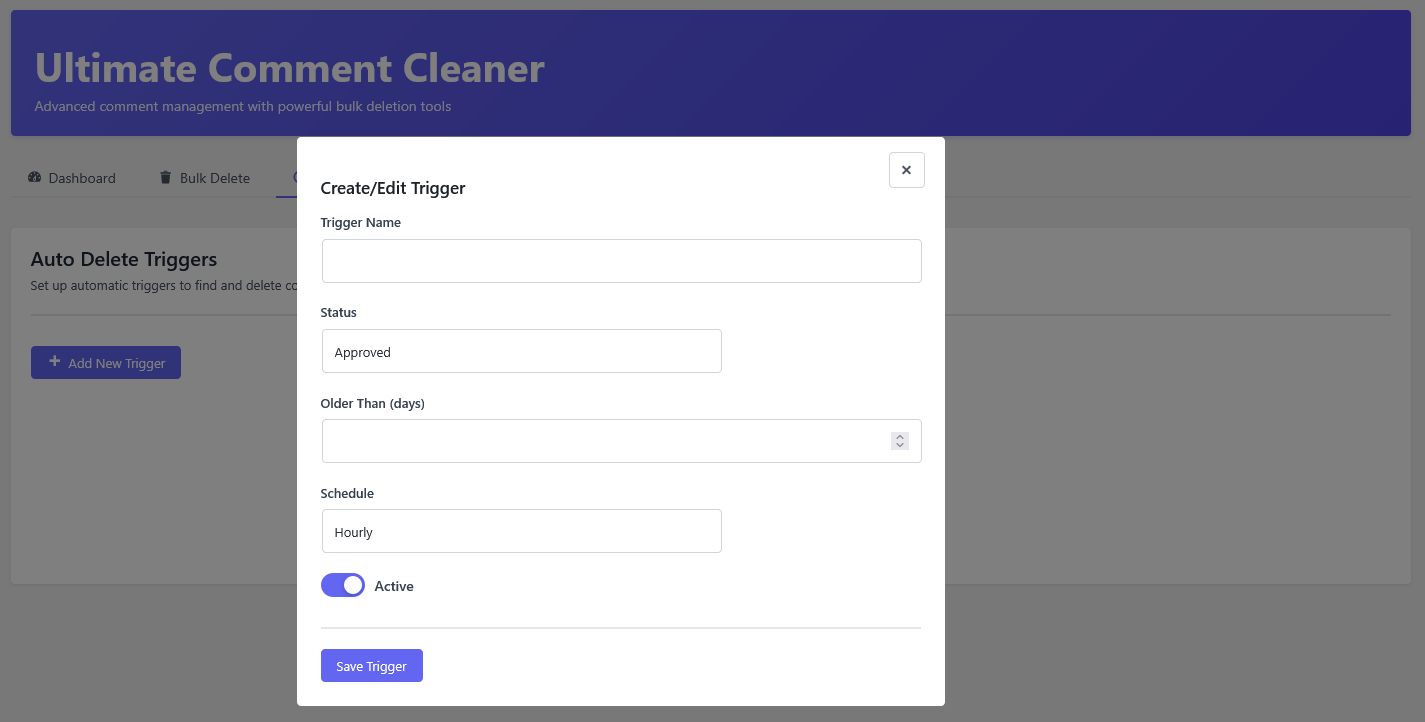
Task: Open the Bulk Delete tab
Action: (x=204, y=177)
